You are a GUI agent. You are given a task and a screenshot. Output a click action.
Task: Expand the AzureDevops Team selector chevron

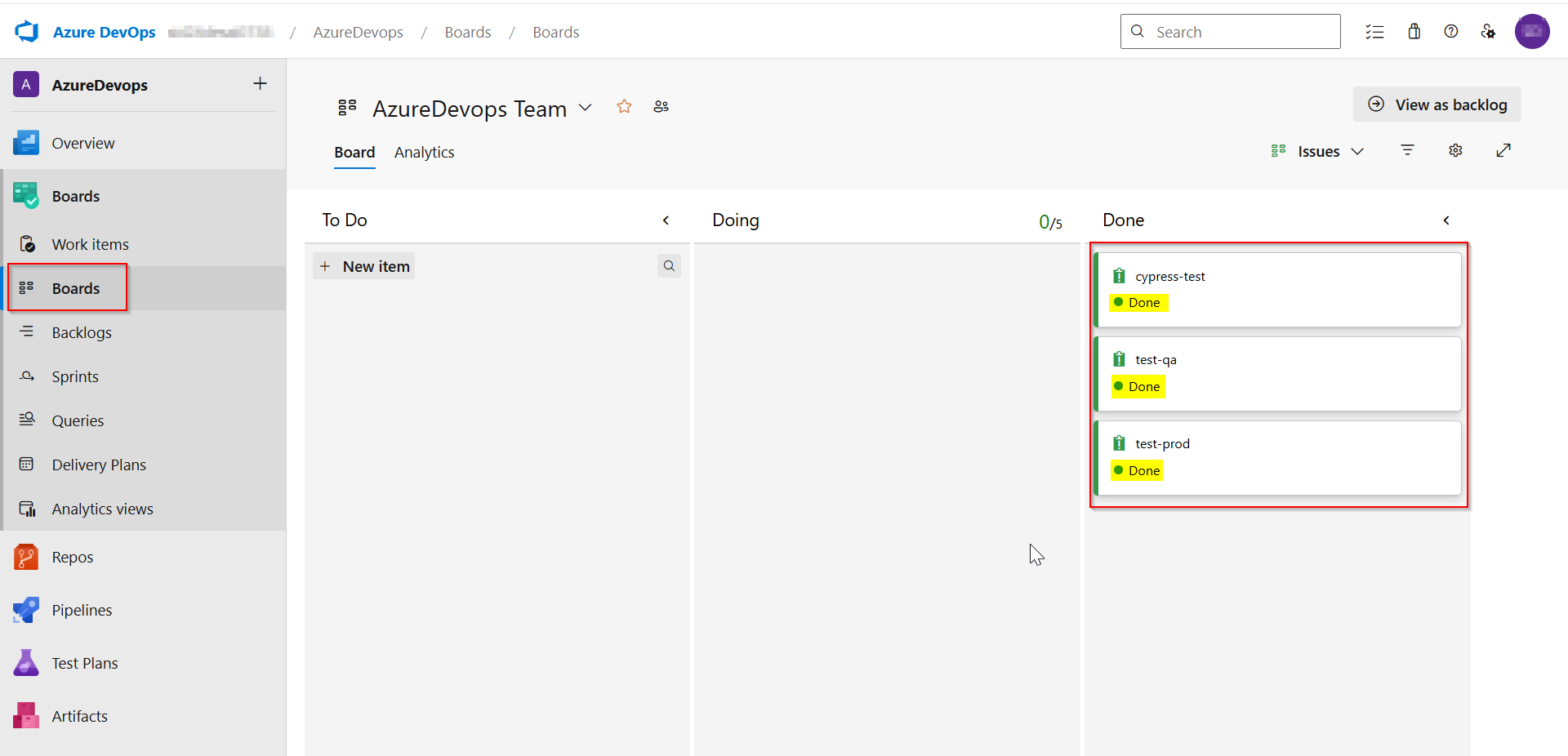click(x=585, y=108)
